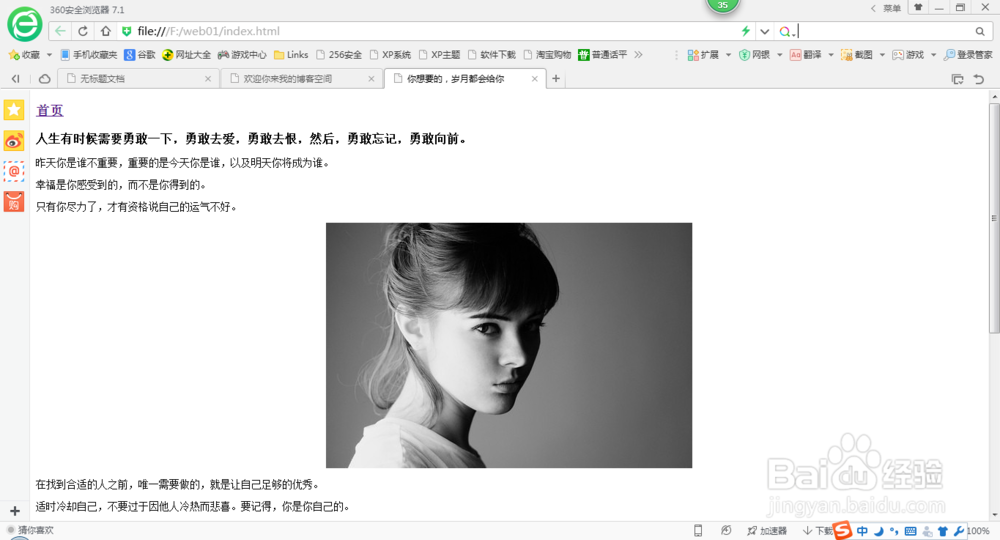Open the 游戏中心 bookmark
The height and width of the screenshot is (540, 1000).
click(x=242, y=55)
